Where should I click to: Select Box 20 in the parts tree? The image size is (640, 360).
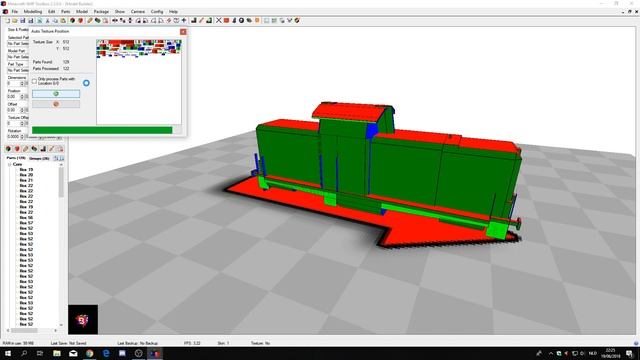pyautogui.click(x=27, y=175)
